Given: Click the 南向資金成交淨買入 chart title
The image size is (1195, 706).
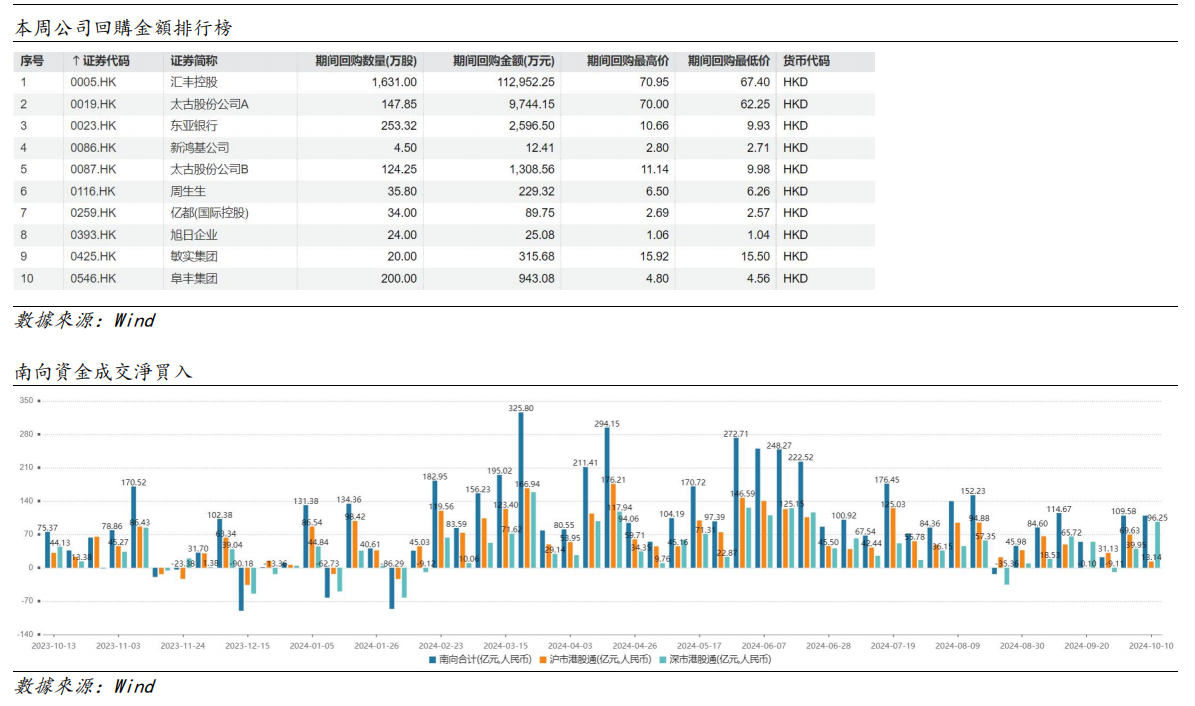Looking at the screenshot, I should click(x=103, y=372).
